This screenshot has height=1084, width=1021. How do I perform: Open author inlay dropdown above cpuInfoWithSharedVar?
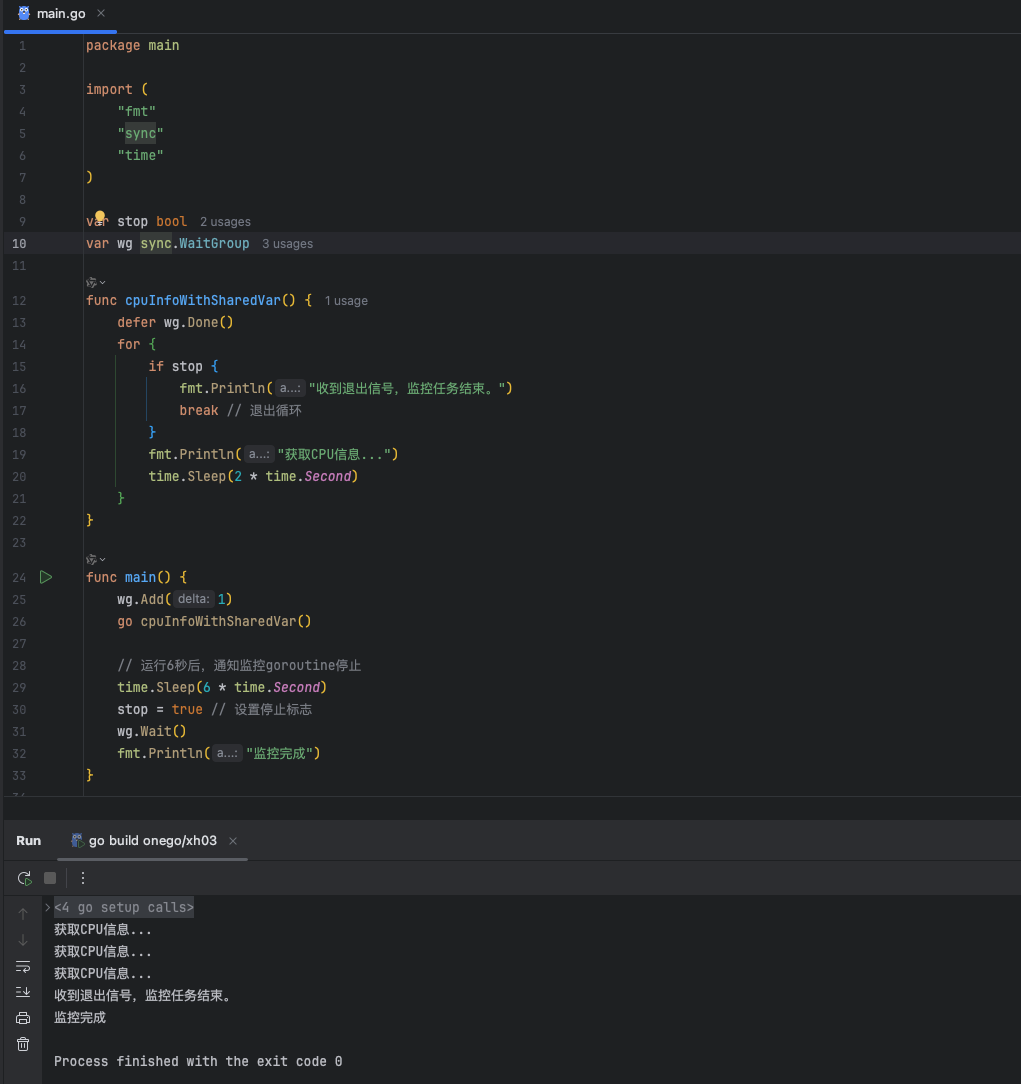pyautogui.click(x=95, y=282)
